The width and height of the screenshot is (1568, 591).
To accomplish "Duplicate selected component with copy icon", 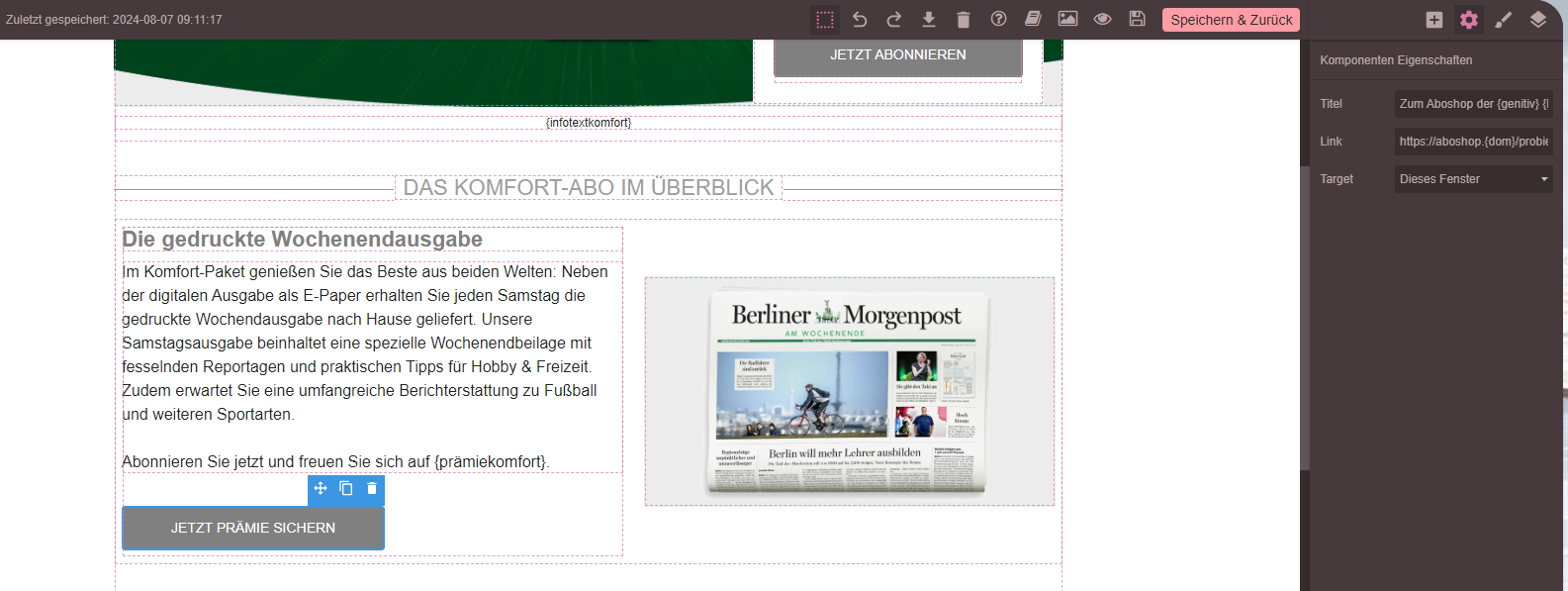I will tap(346, 488).
